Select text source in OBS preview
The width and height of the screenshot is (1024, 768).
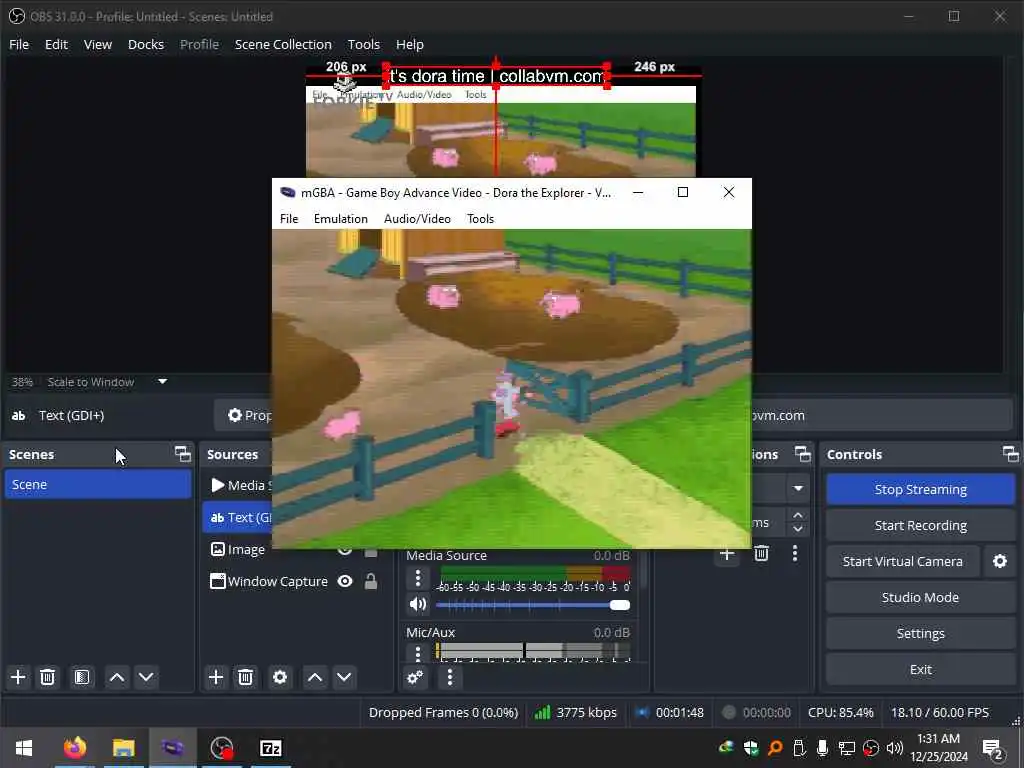pyautogui.click(x=497, y=76)
